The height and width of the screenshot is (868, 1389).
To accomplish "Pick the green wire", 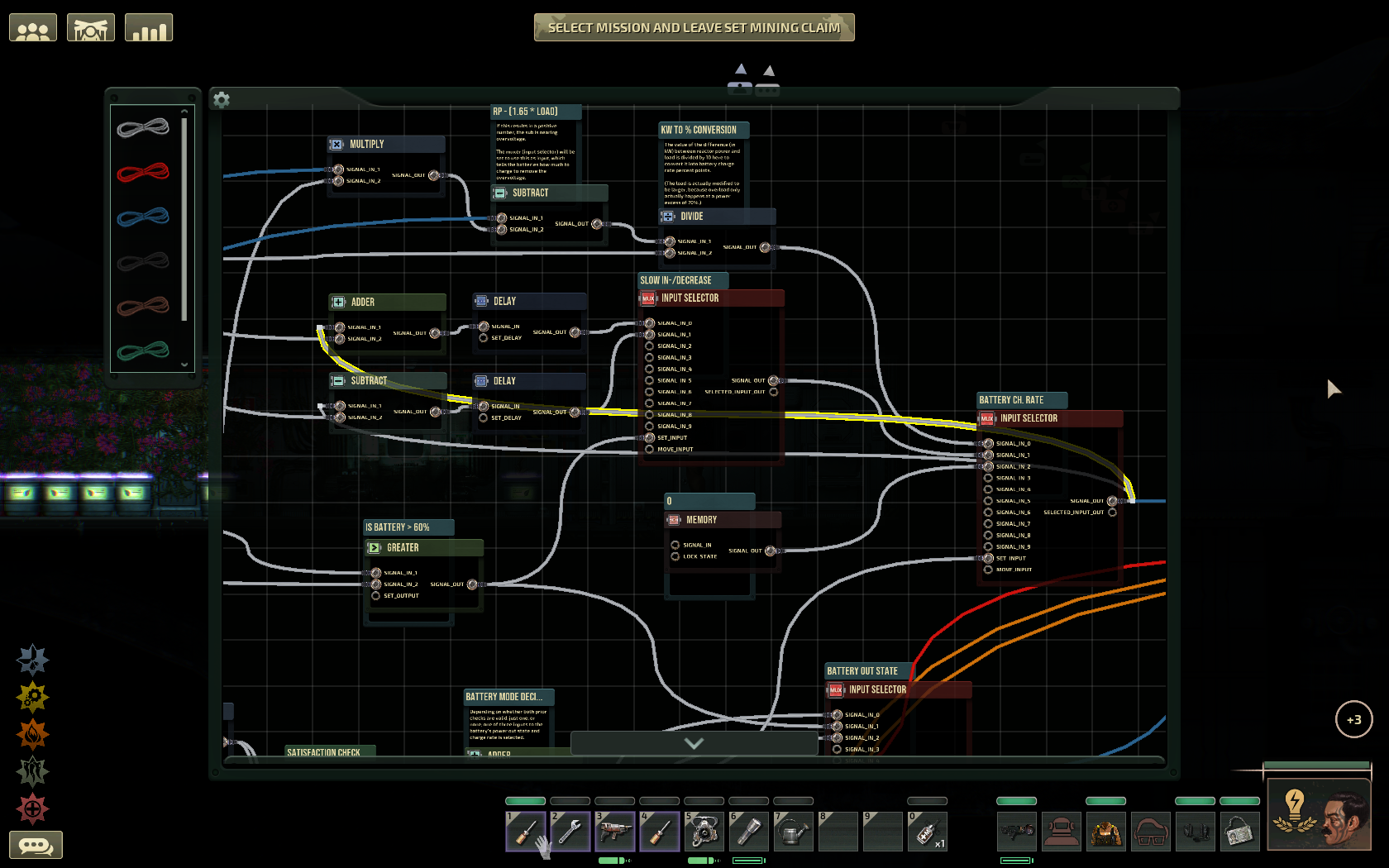I will pyautogui.click(x=143, y=351).
